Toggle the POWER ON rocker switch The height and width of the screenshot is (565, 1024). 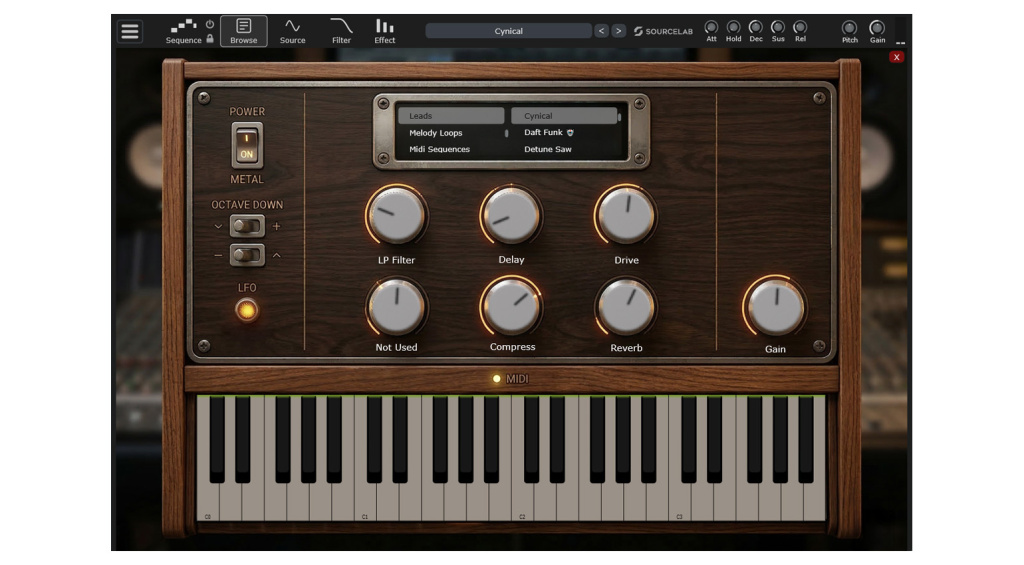[247, 145]
